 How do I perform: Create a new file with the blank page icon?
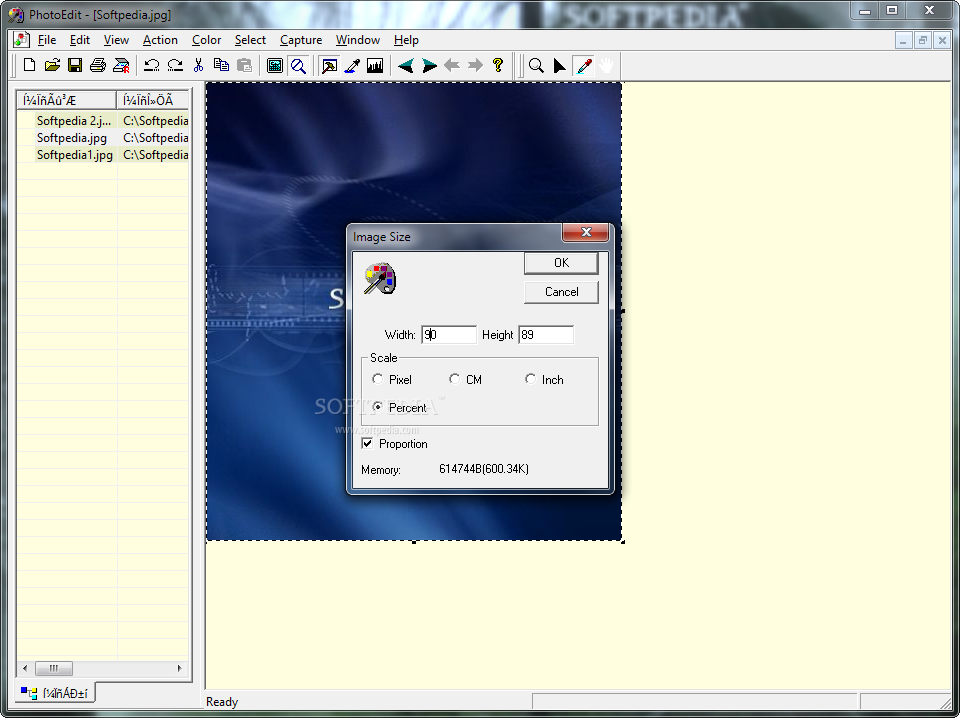coord(29,65)
